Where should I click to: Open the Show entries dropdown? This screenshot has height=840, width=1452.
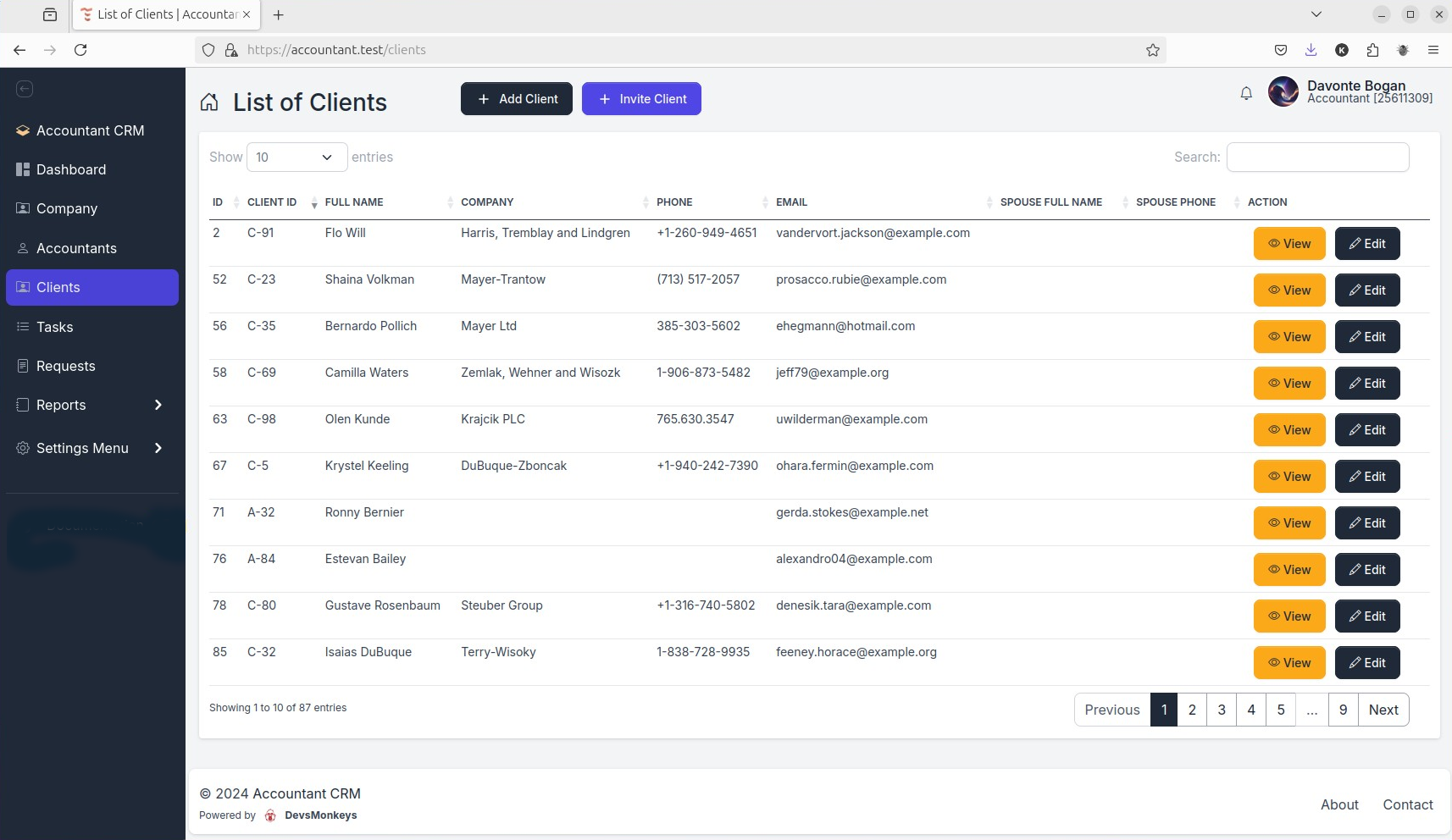point(296,157)
